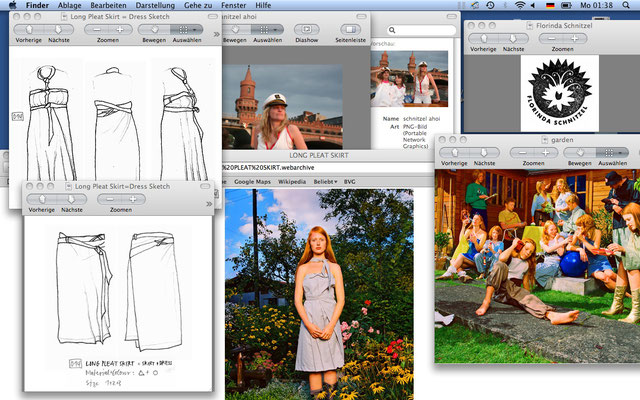
Task: Toggle toolbar pill button in schnitzel ahoi window
Action: click(361, 16)
